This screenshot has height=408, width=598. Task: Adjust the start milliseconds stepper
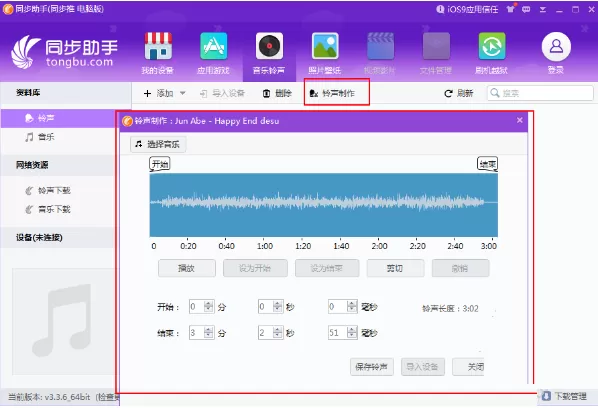352,307
